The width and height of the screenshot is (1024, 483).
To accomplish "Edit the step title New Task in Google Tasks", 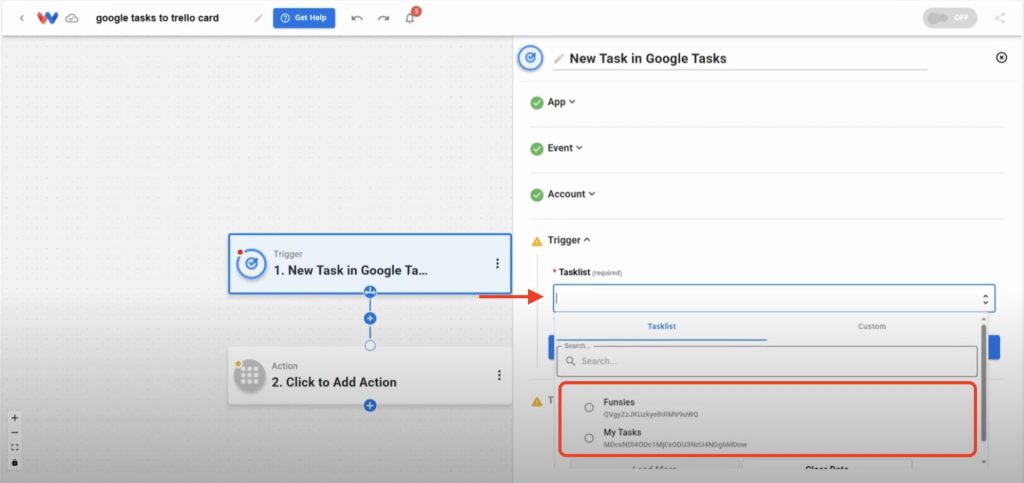I will tap(648, 58).
